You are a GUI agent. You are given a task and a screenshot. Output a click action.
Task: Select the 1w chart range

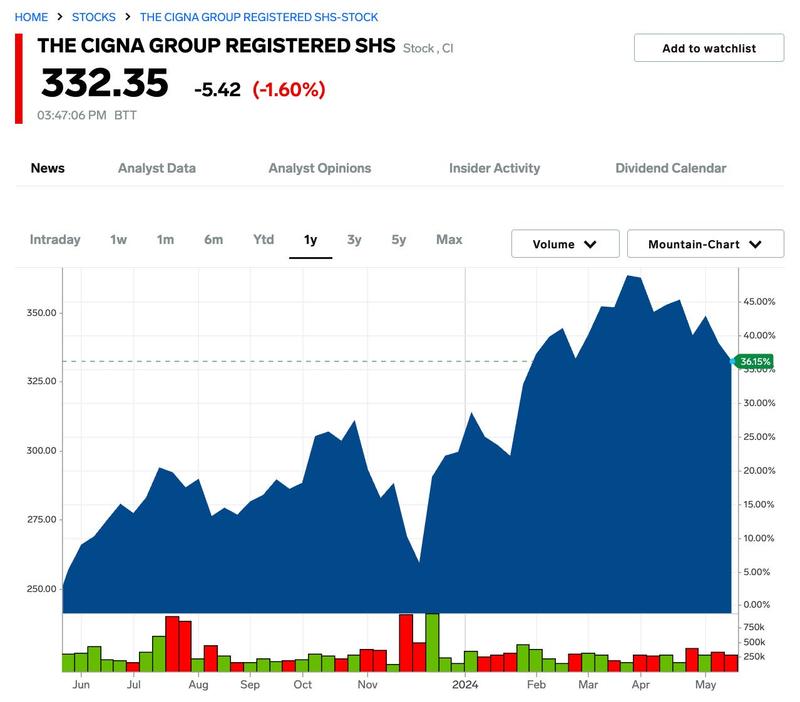118,240
